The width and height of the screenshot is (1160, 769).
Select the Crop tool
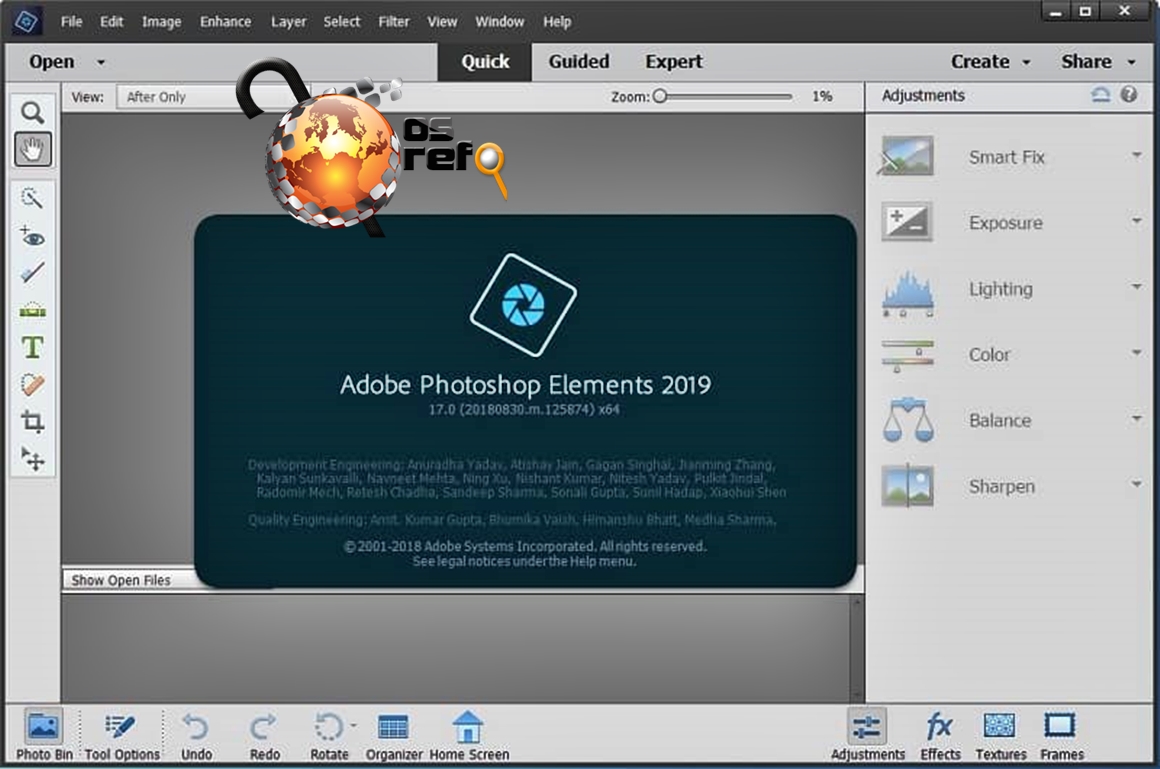[33, 422]
